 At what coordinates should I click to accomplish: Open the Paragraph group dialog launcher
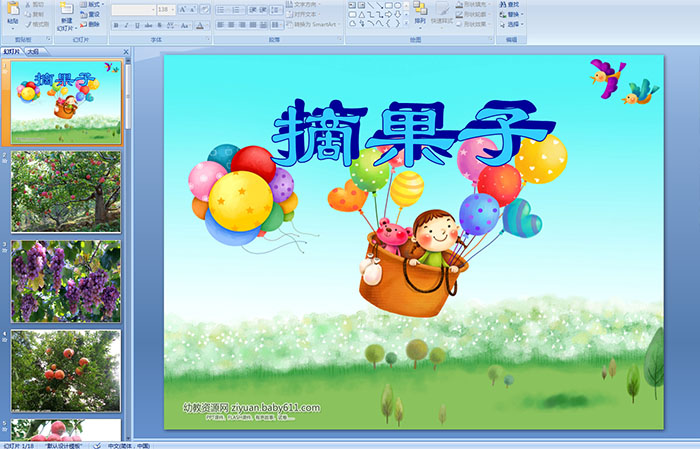(x=340, y=40)
